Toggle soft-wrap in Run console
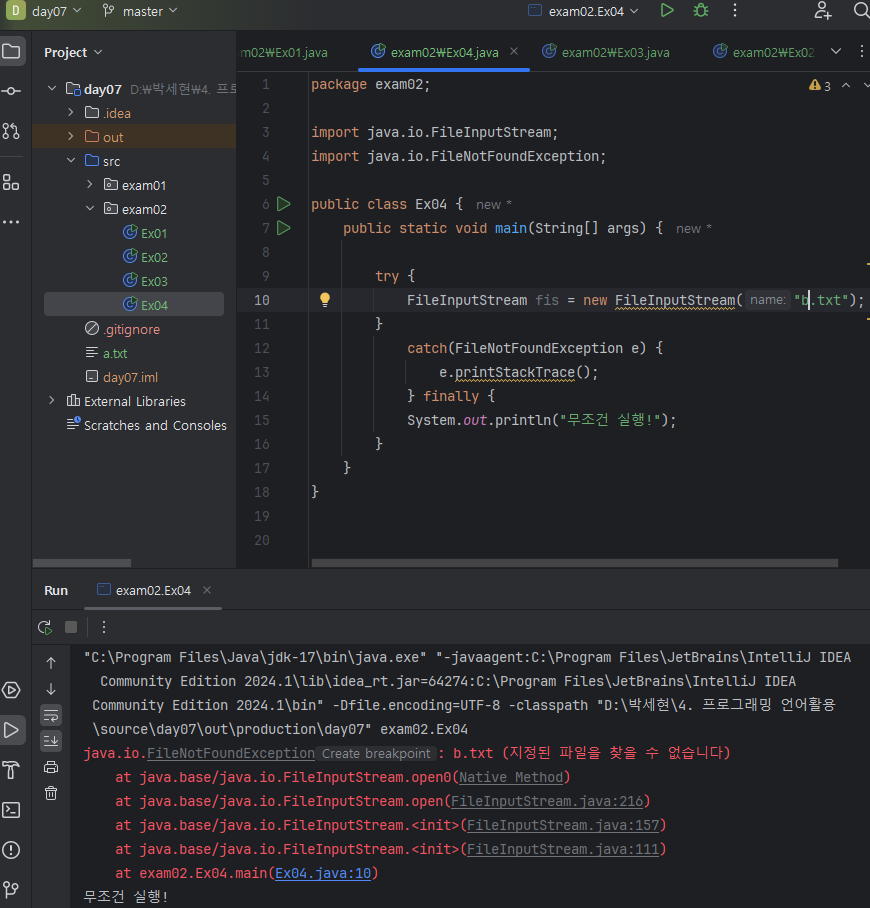The width and height of the screenshot is (870, 908). [x=51, y=714]
